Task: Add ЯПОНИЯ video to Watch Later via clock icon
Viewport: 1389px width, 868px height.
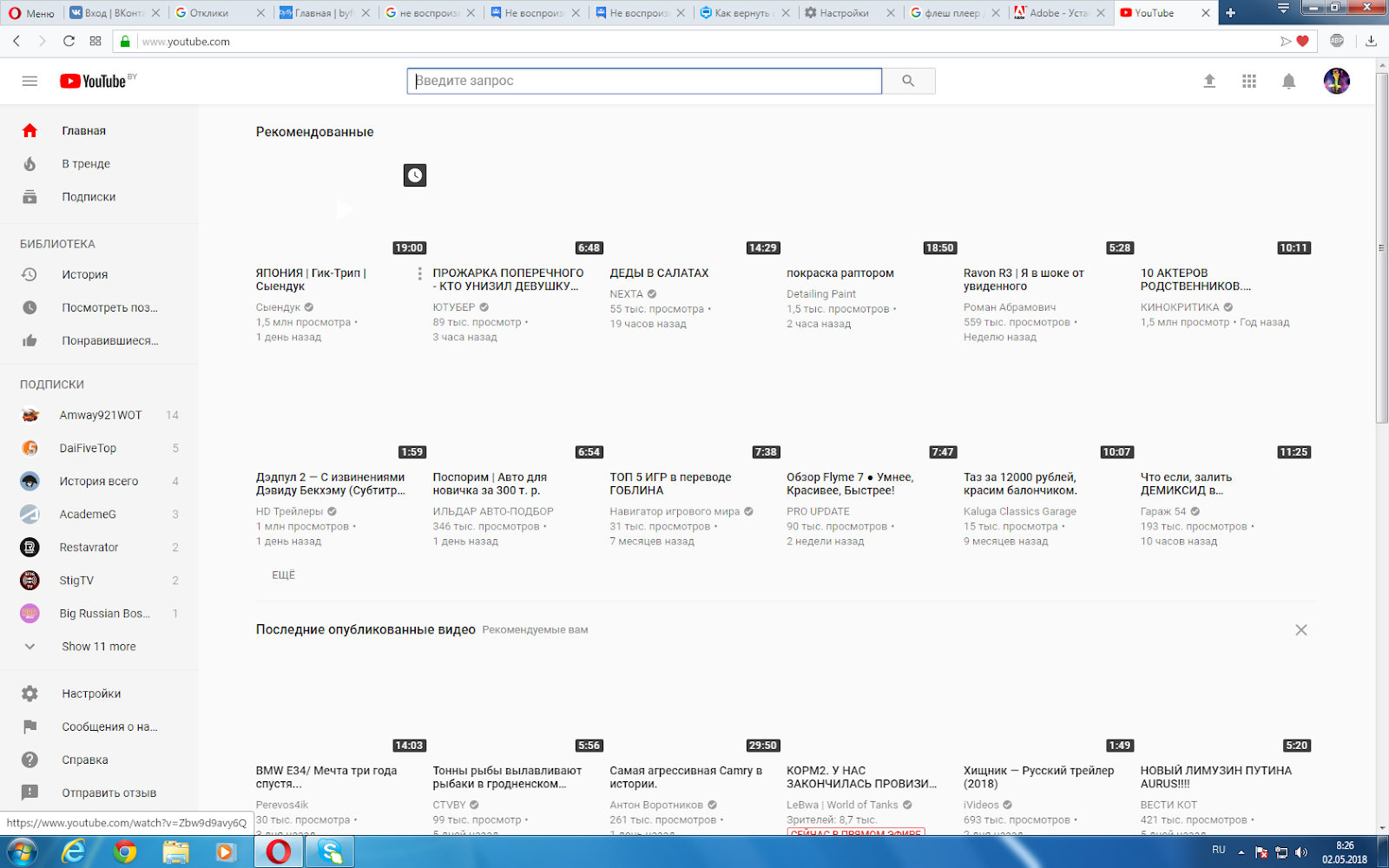Action: click(x=415, y=175)
